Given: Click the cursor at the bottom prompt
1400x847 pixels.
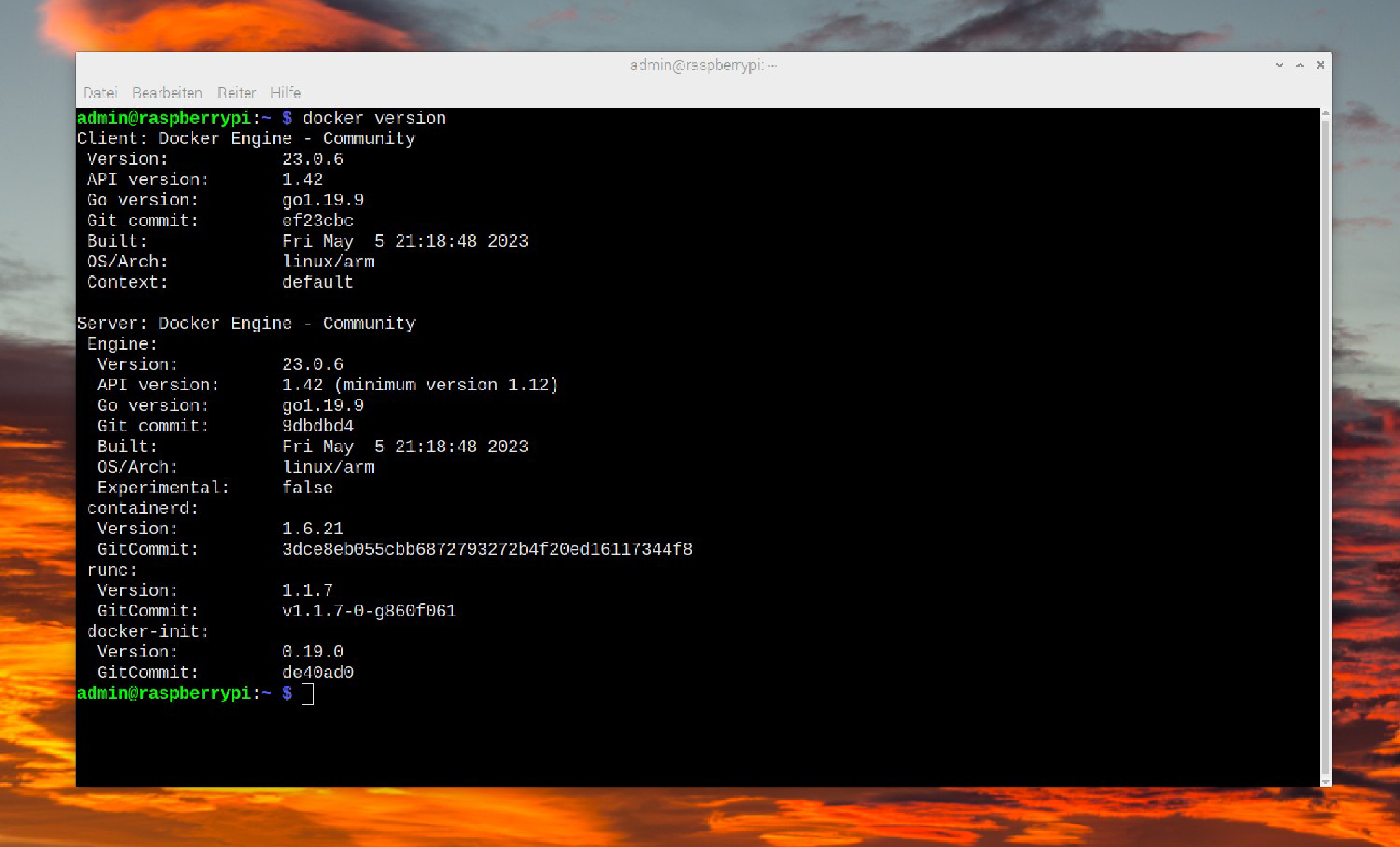Looking at the screenshot, I should pos(308,694).
